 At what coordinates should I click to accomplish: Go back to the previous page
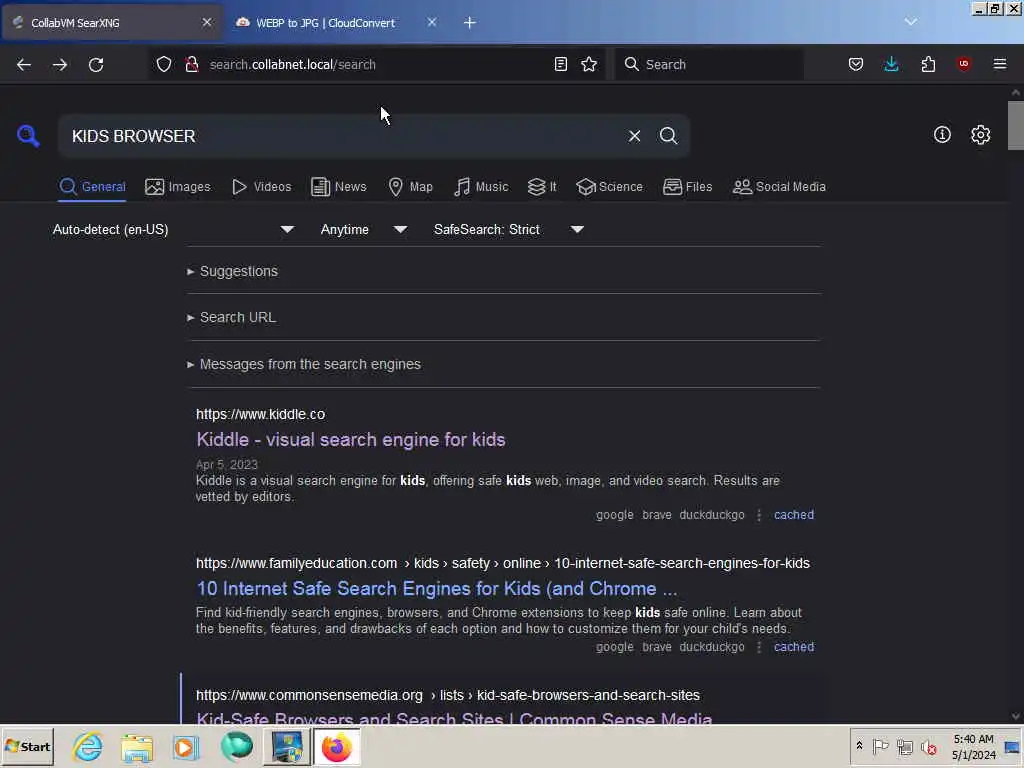click(24, 65)
